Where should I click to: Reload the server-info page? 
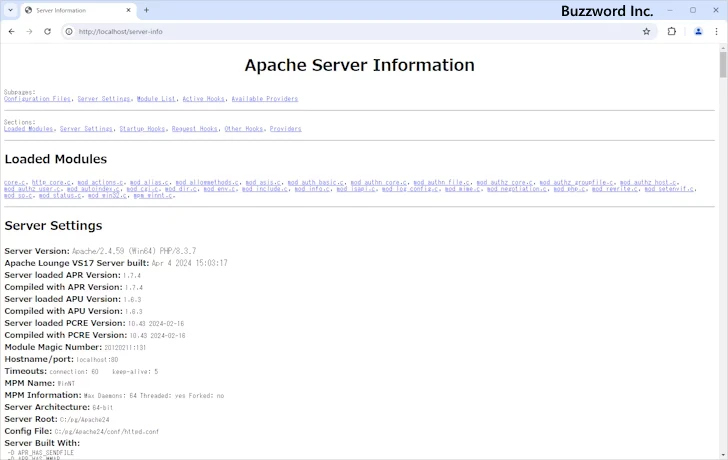pyautogui.click(x=47, y=32)
